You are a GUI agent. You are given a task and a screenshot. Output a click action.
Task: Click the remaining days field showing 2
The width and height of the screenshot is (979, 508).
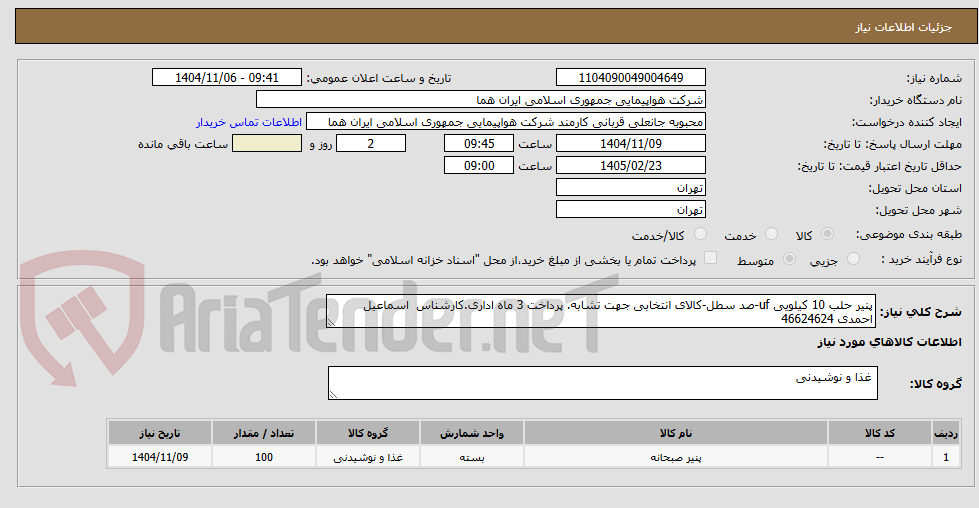point(371,144)
